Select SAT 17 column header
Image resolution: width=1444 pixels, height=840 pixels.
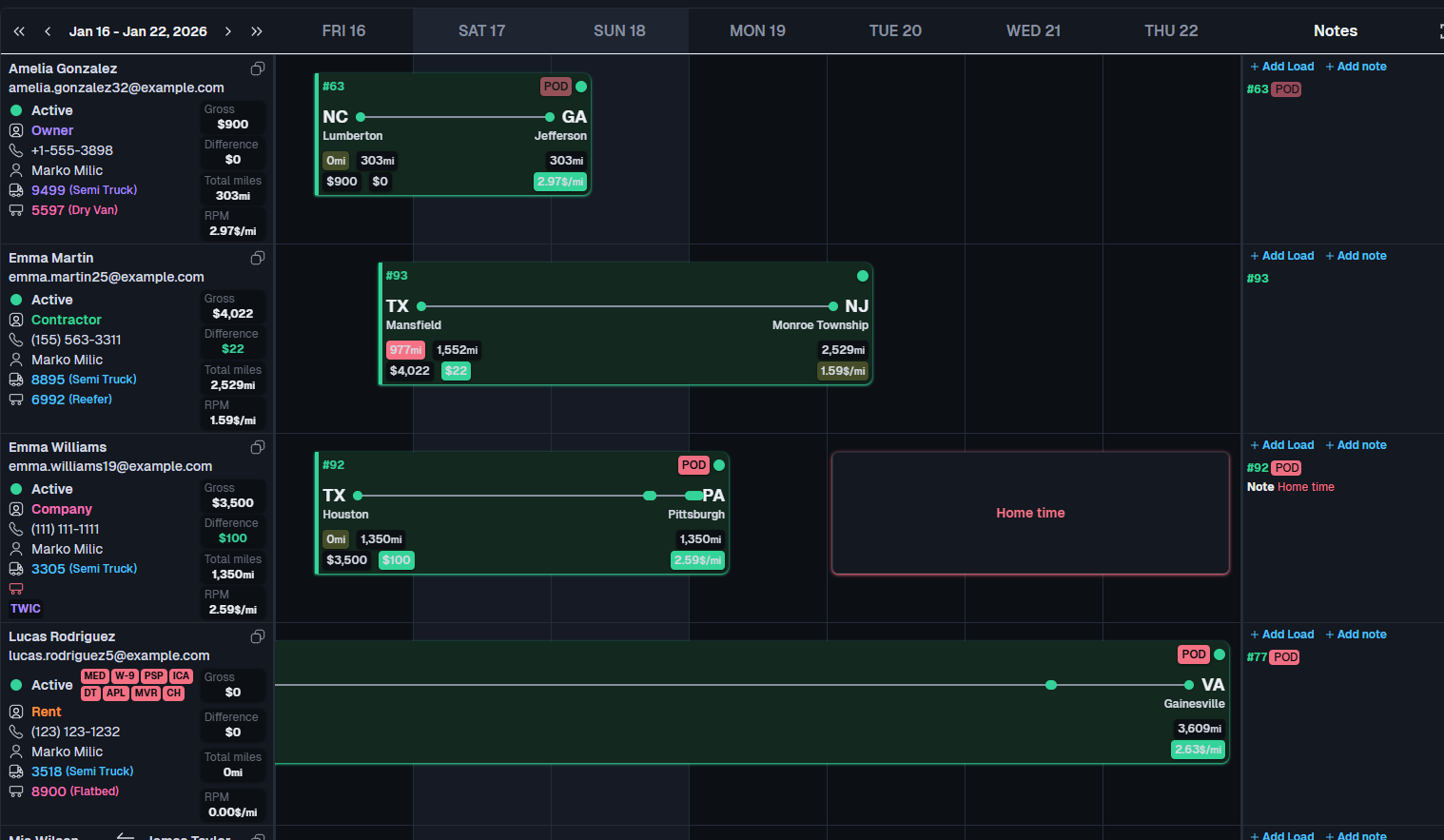pos(481,30)
